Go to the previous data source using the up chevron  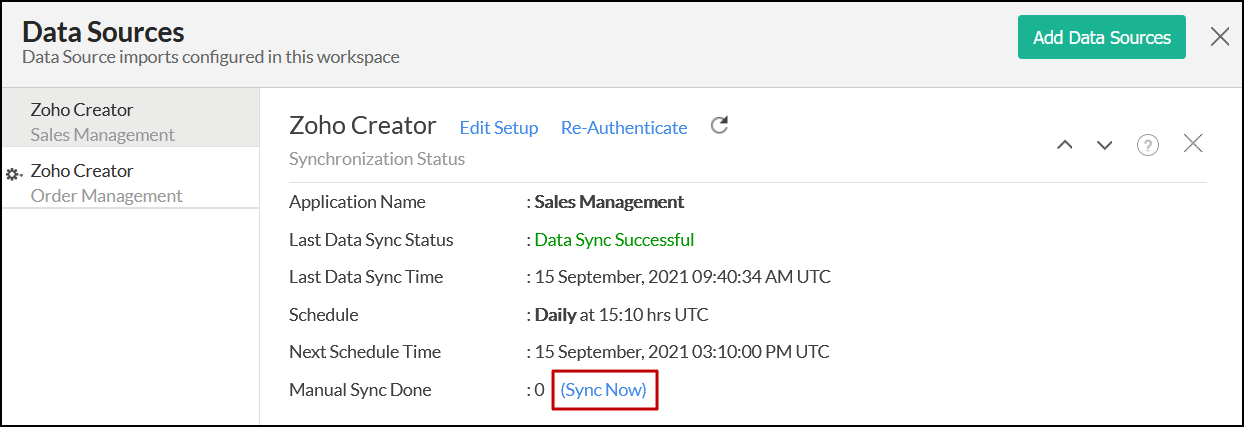tap(1065, 145)
